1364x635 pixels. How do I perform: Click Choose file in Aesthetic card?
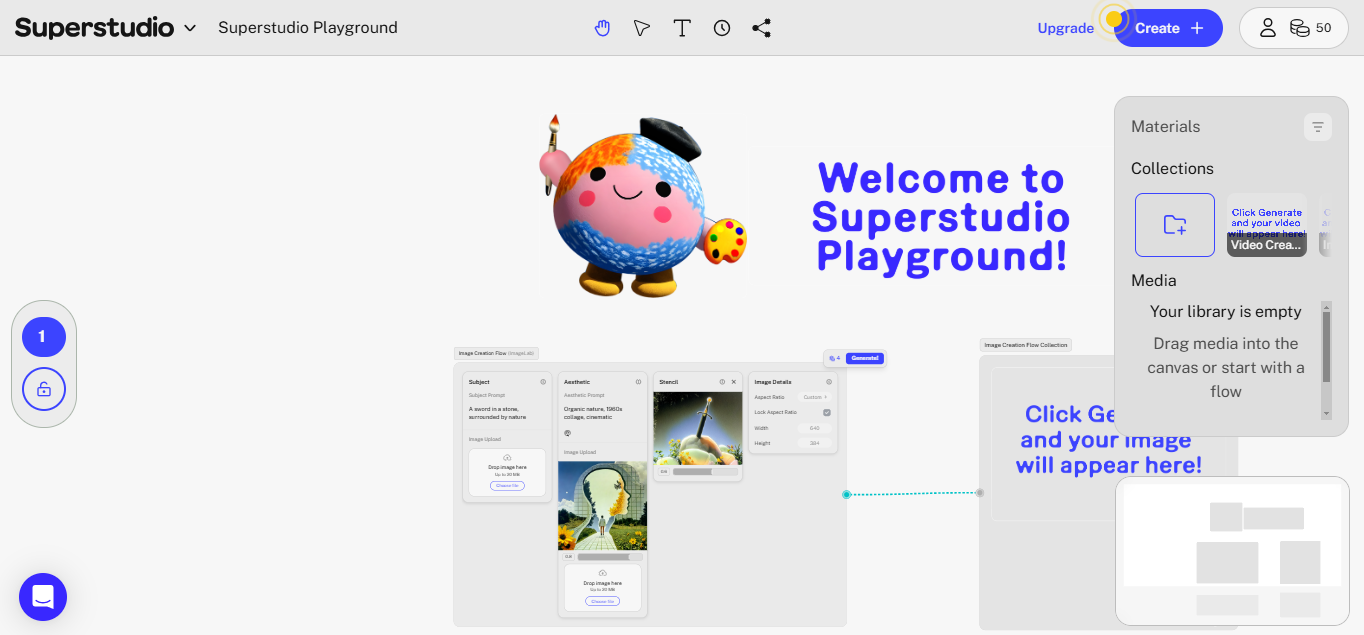602,601
